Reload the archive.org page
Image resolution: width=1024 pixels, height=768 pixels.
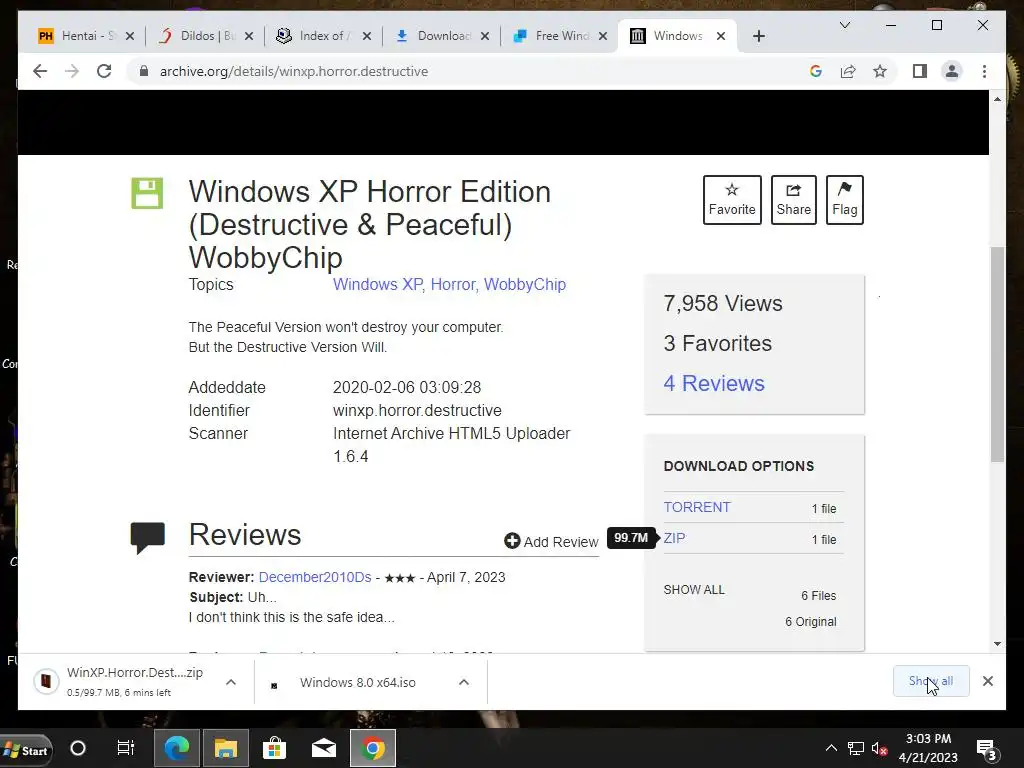click(x=104, y=71)
